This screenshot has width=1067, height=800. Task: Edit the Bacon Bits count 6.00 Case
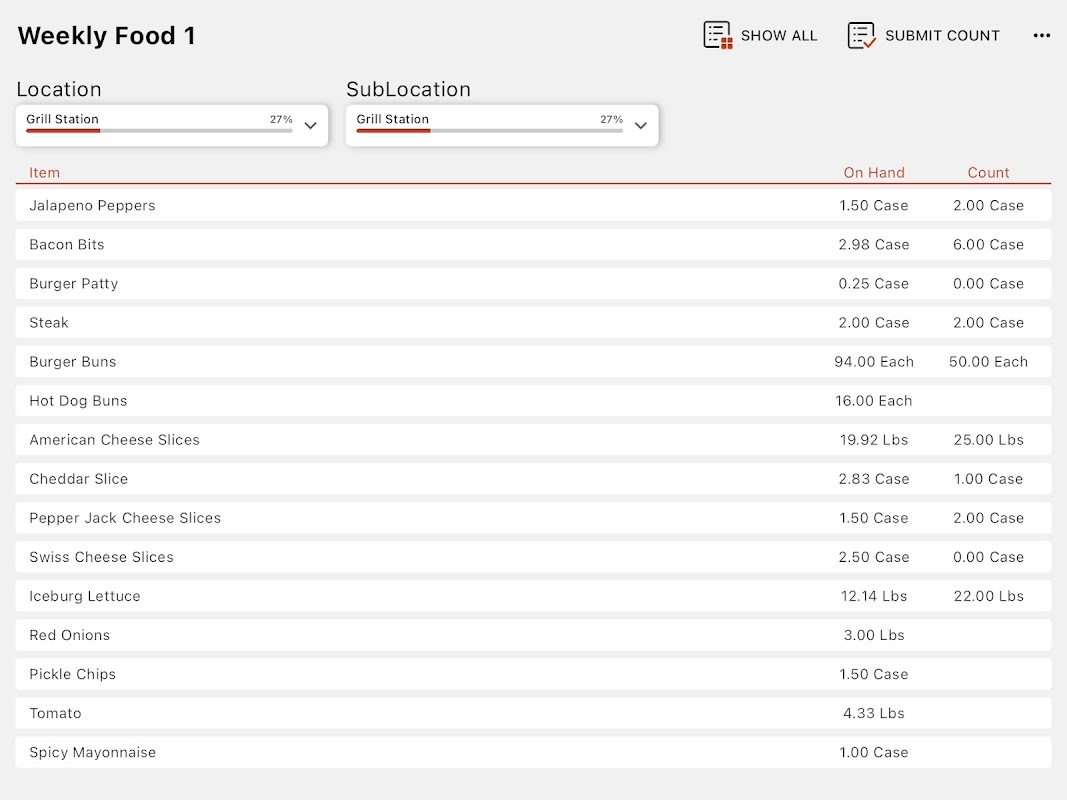[x=988, y=244]
